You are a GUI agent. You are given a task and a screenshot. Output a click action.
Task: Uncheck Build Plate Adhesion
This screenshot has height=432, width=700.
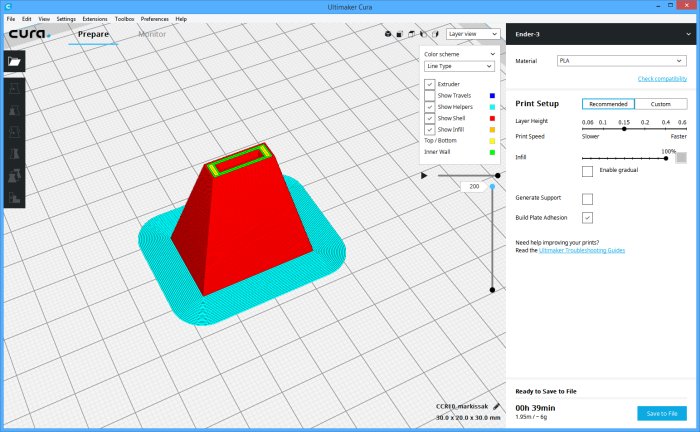(x=588, y=218)
